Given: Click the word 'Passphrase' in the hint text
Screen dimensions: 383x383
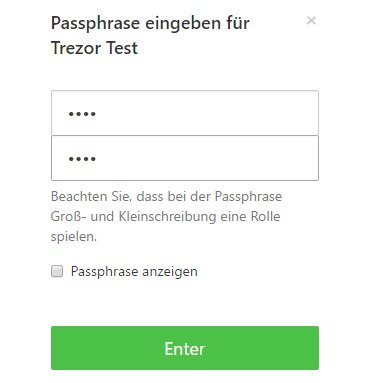Looking at the screenshot, I should [x=248, y=196].
